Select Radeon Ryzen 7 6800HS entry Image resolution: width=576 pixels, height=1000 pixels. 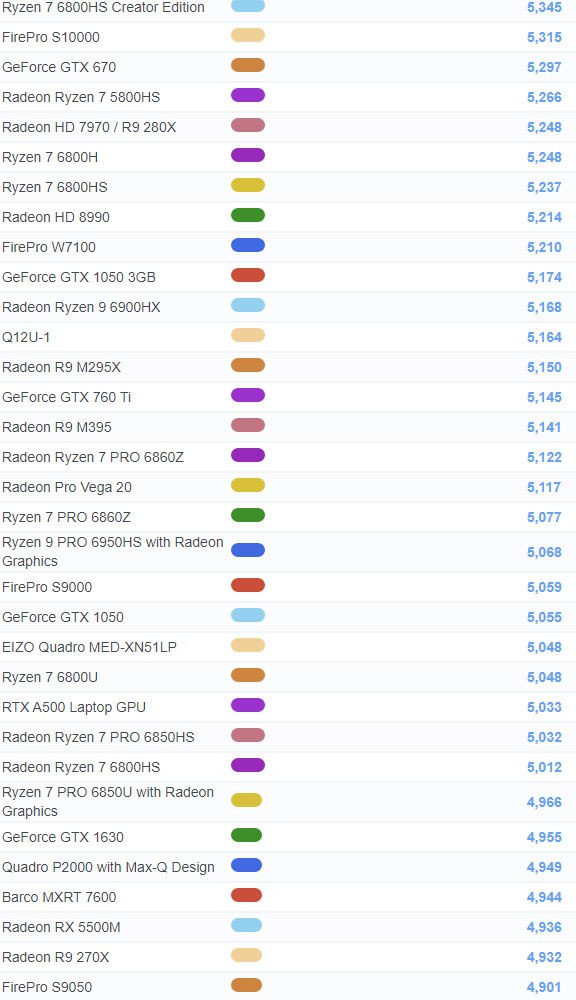(81, 767)
